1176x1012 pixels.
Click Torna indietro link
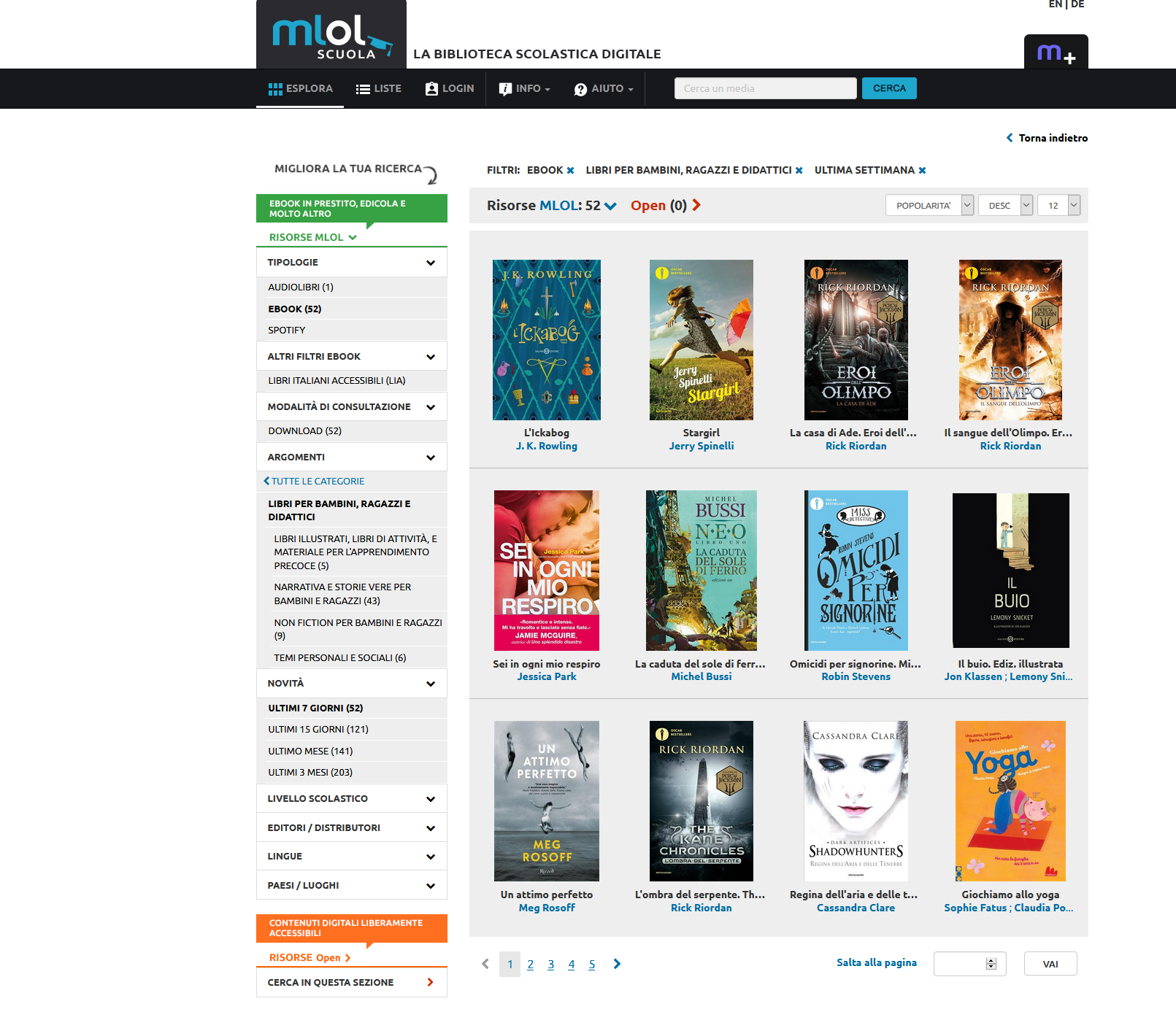[x=1047, y=138]
